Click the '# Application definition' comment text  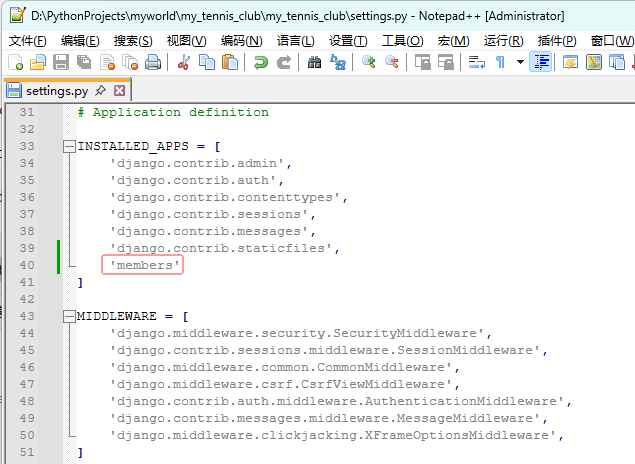(x=173, y=112)
